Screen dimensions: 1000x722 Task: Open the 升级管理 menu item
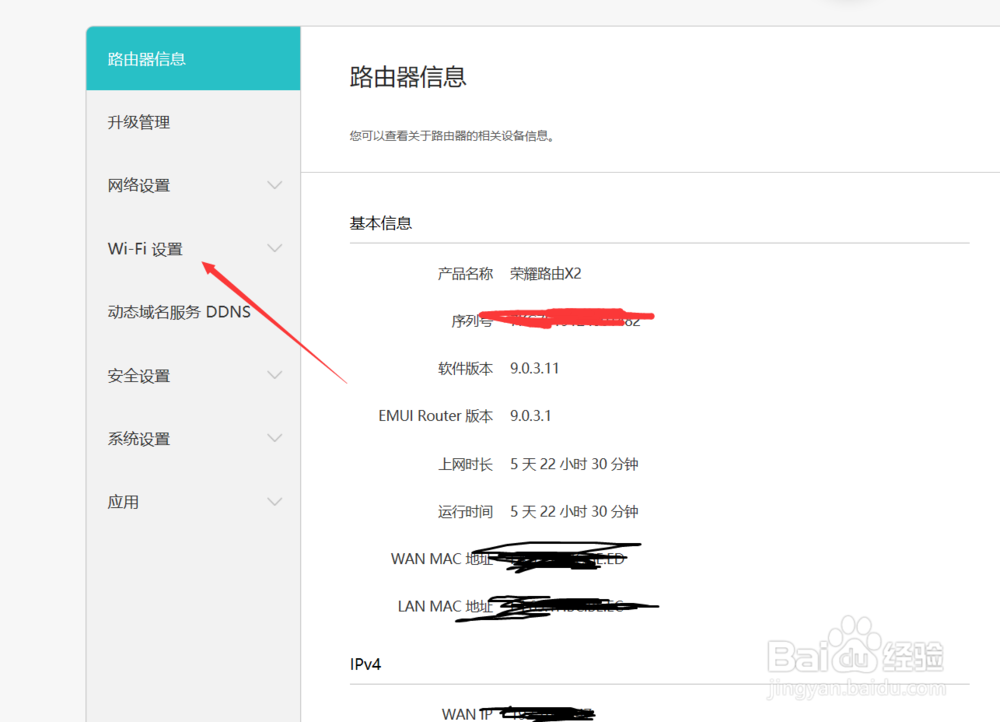coord(193,122)
